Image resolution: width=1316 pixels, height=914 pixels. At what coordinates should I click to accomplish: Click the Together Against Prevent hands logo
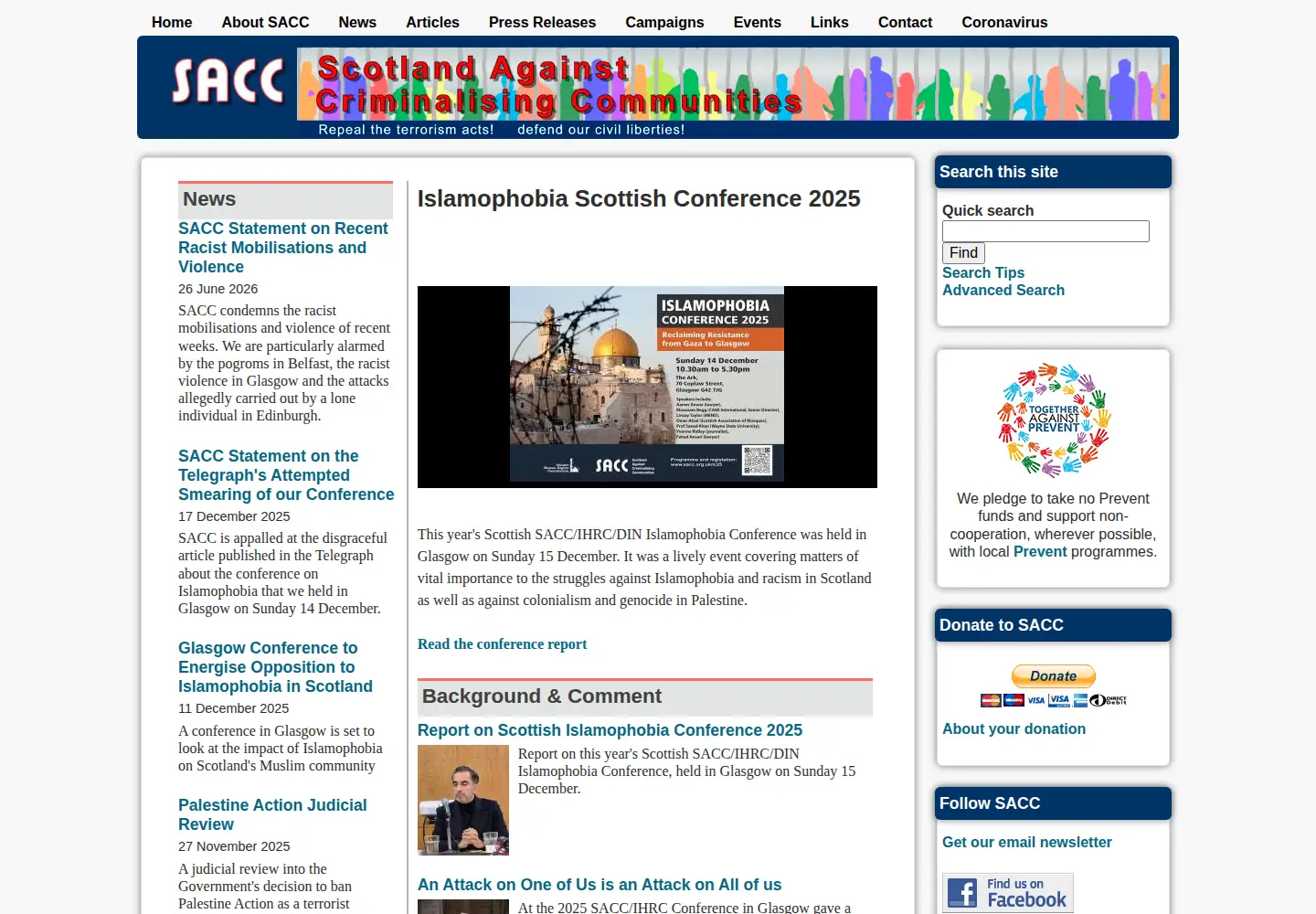click(1053, 420)
